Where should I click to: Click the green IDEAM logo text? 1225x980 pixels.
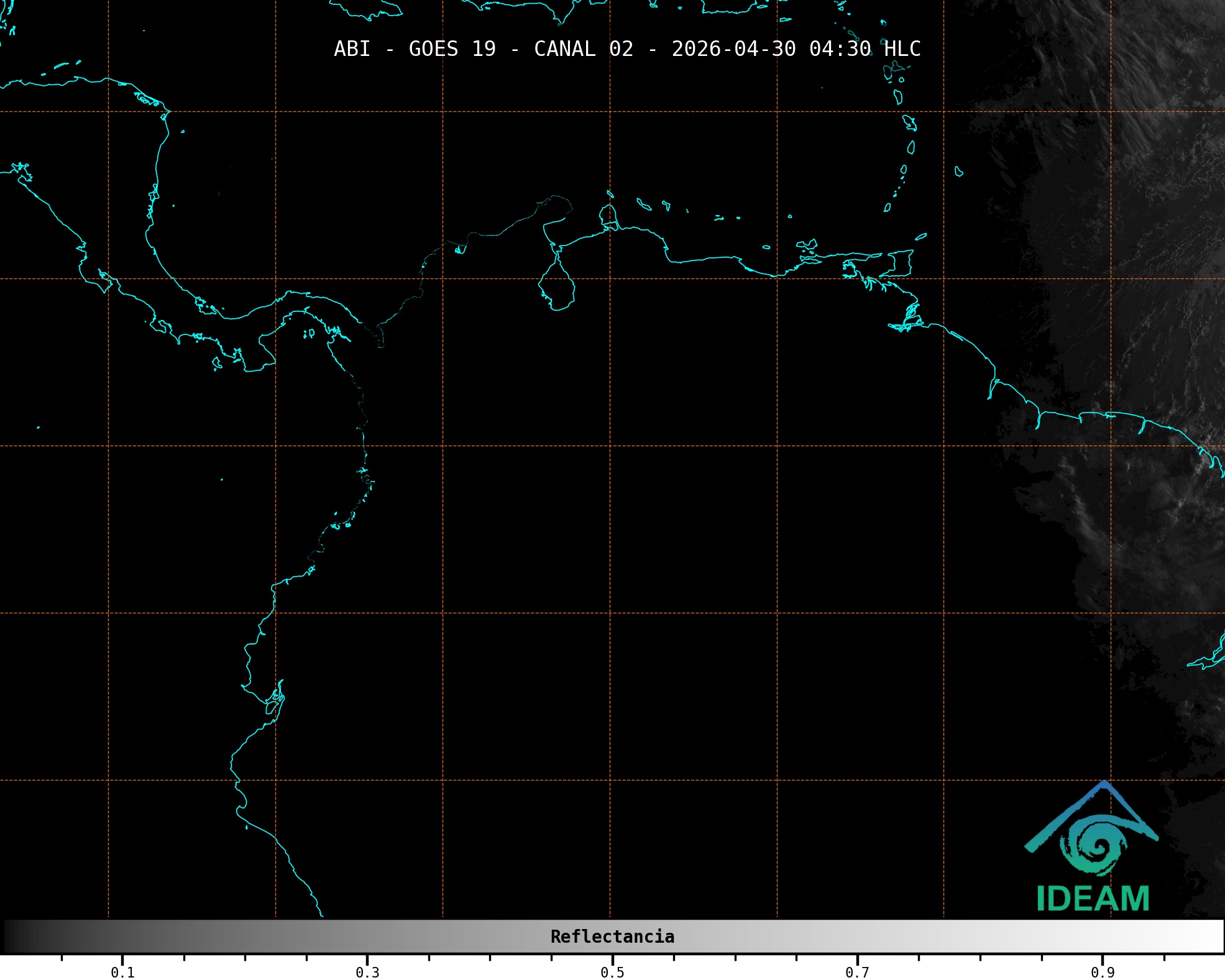[1093, 899]
